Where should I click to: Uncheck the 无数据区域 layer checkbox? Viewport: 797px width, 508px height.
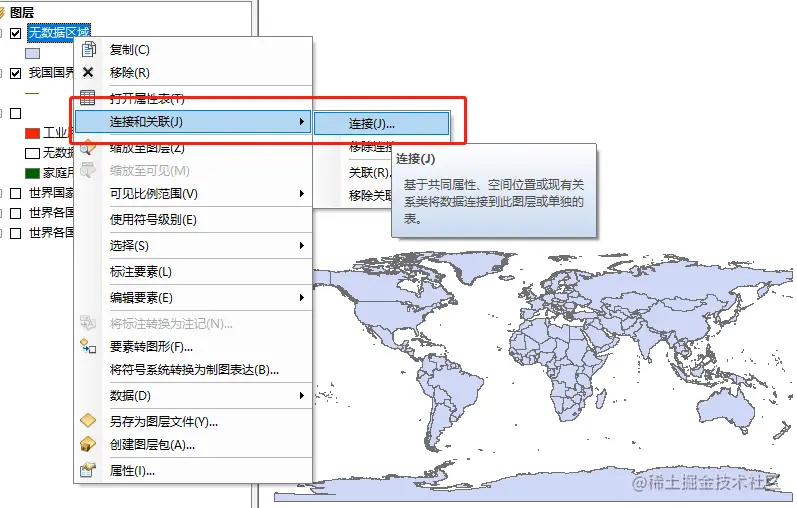[16, 34]
